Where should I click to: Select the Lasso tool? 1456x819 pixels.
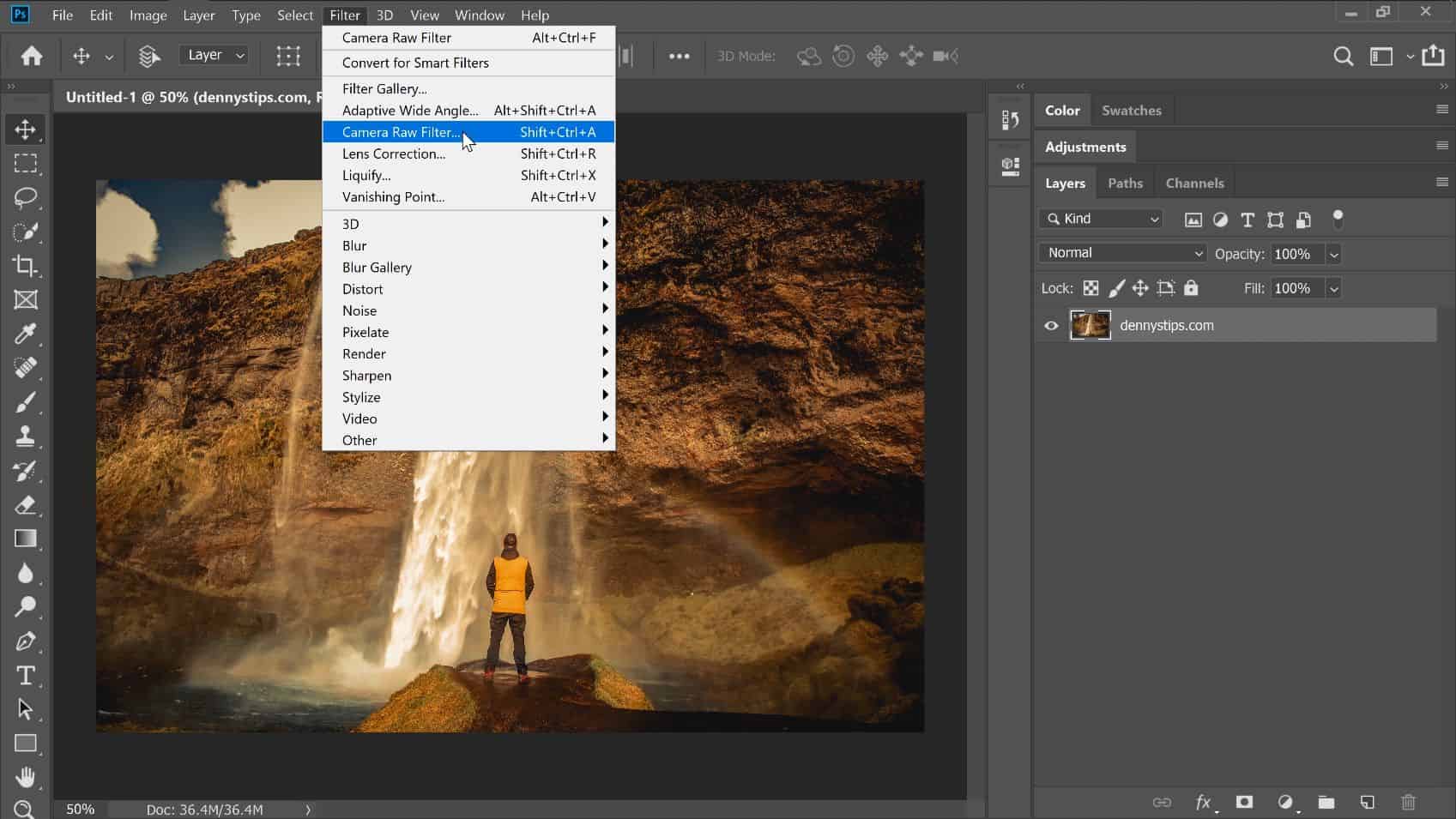[x=25, y=197]
